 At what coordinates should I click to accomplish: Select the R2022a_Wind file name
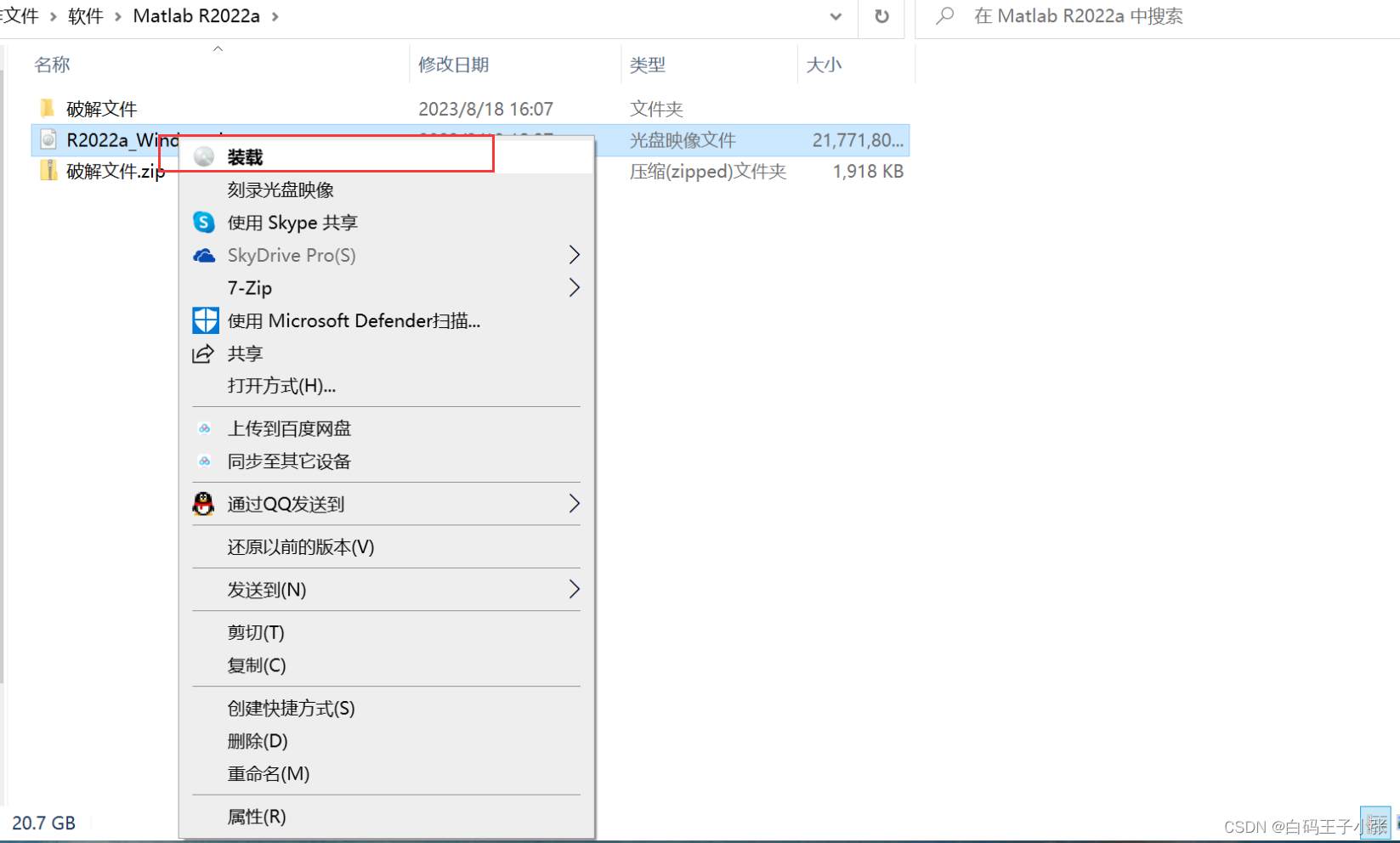coord(123,139)
